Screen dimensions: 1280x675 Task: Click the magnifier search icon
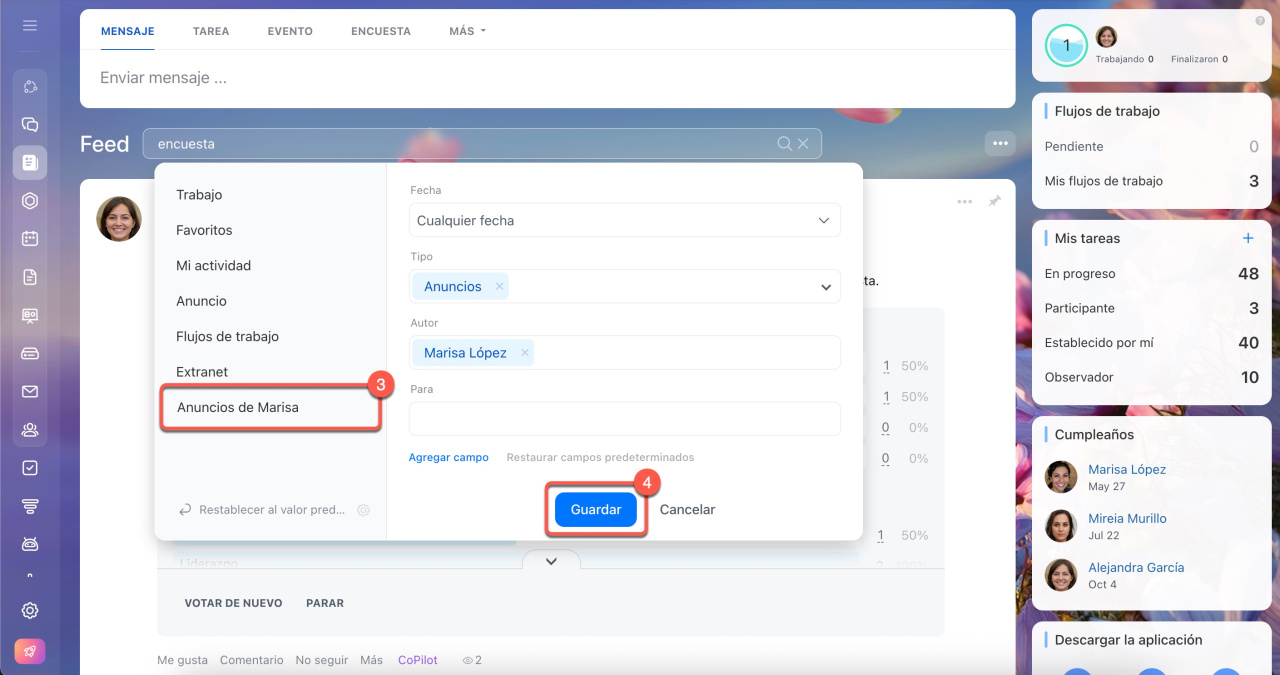click(x=785, y=144)
